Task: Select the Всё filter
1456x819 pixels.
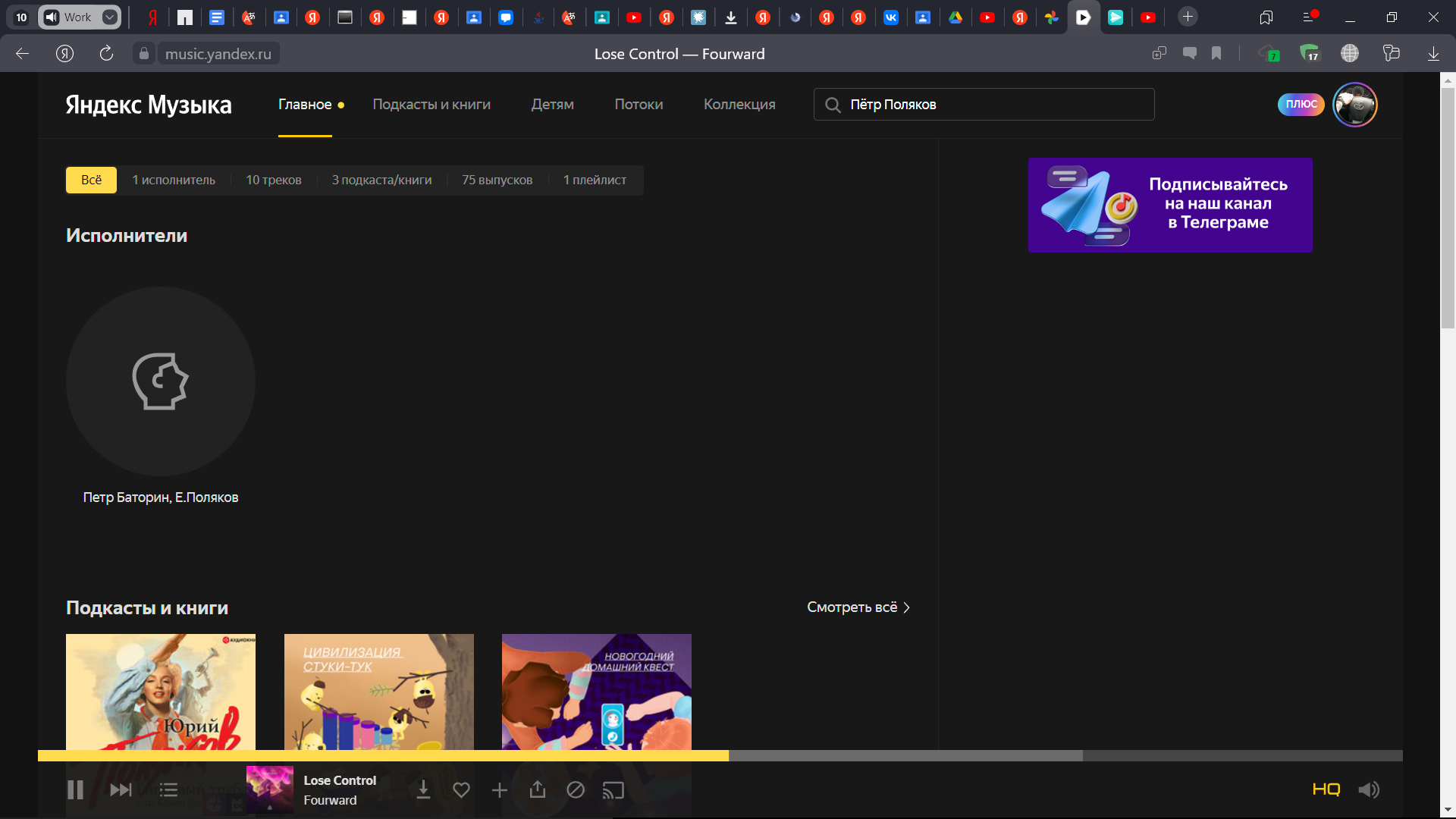Action: click(x=91, y=180)
